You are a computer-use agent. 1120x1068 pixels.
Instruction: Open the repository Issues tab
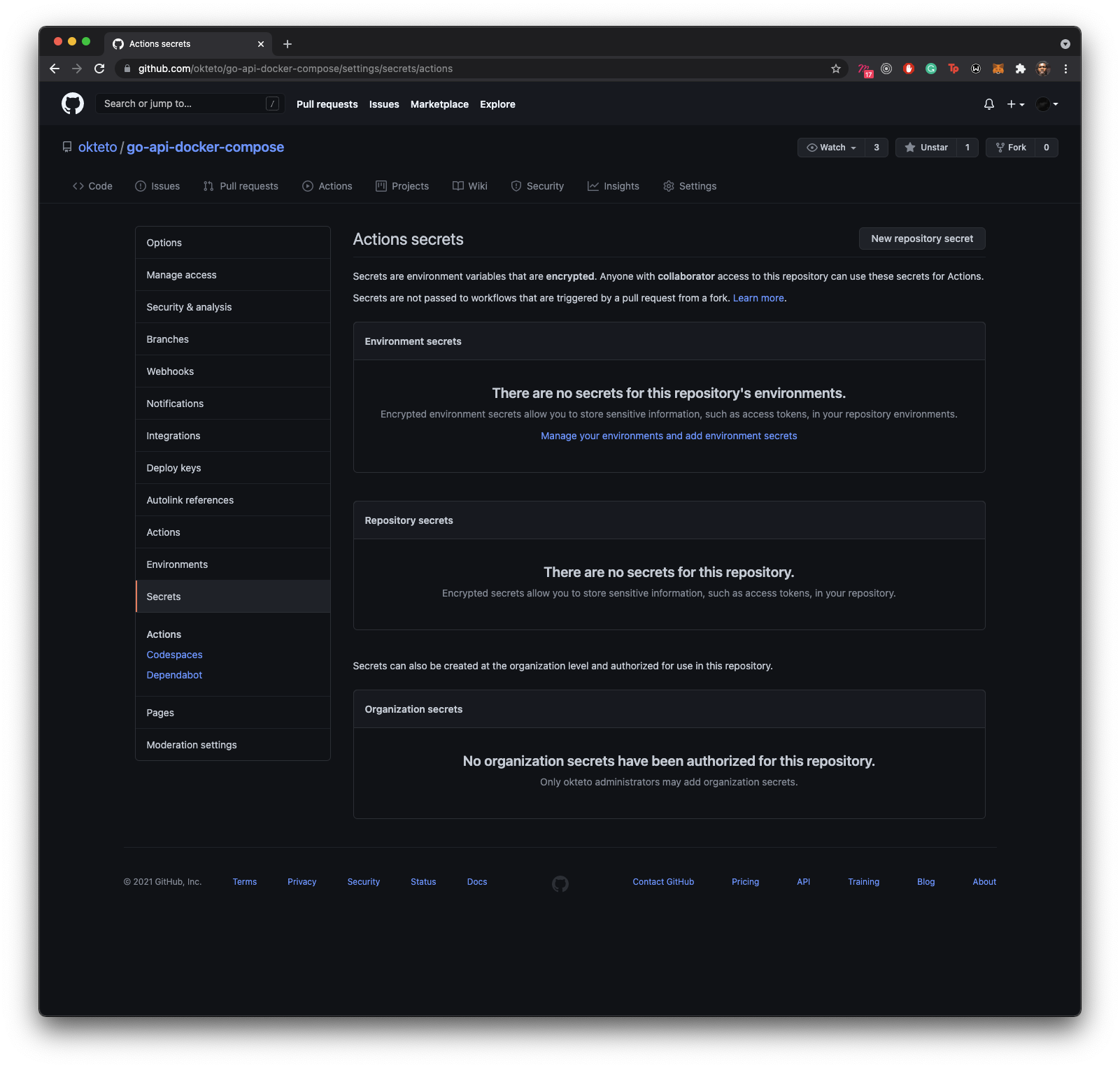pos(157,186)
